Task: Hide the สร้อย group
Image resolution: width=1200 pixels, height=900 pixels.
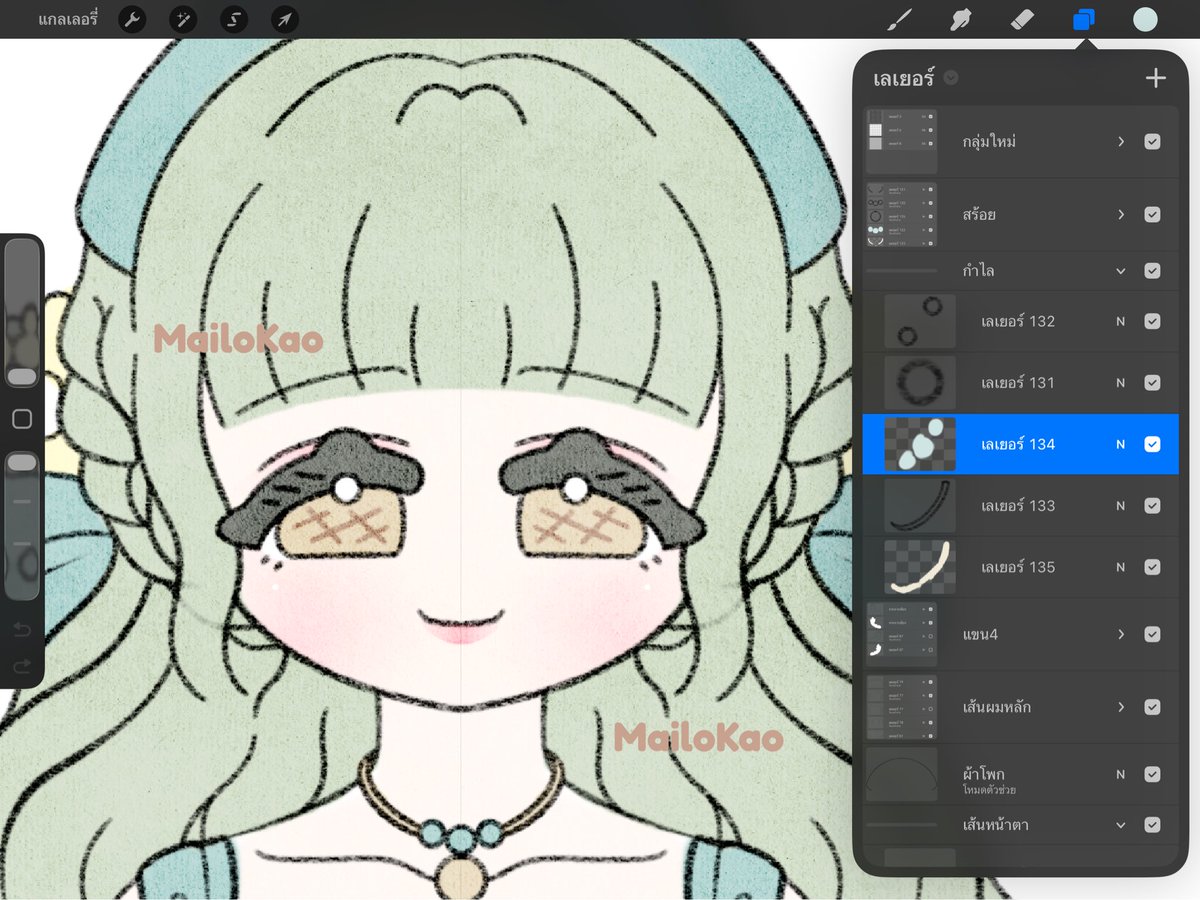Action: click(x=1152, y=215)
